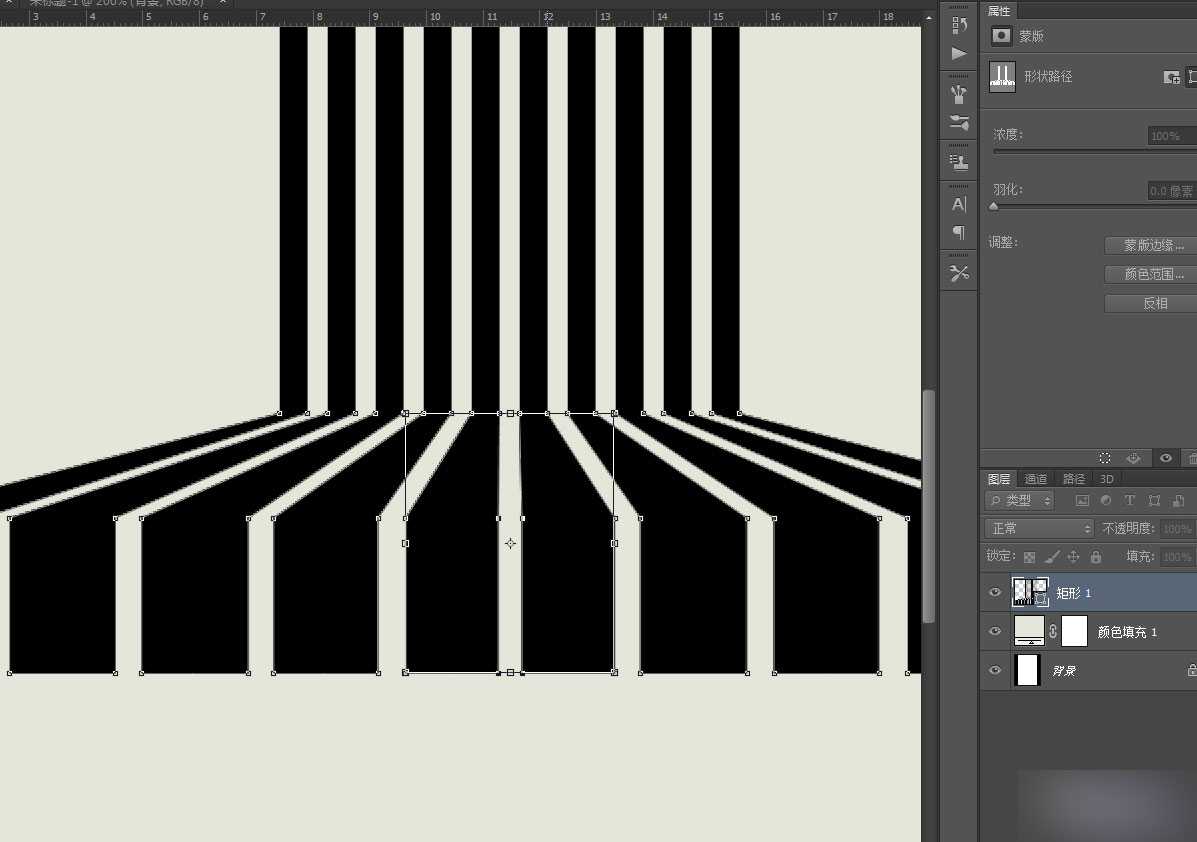
Task: Click the add pixel mask icon
Action: click(x=1171, y=77)
